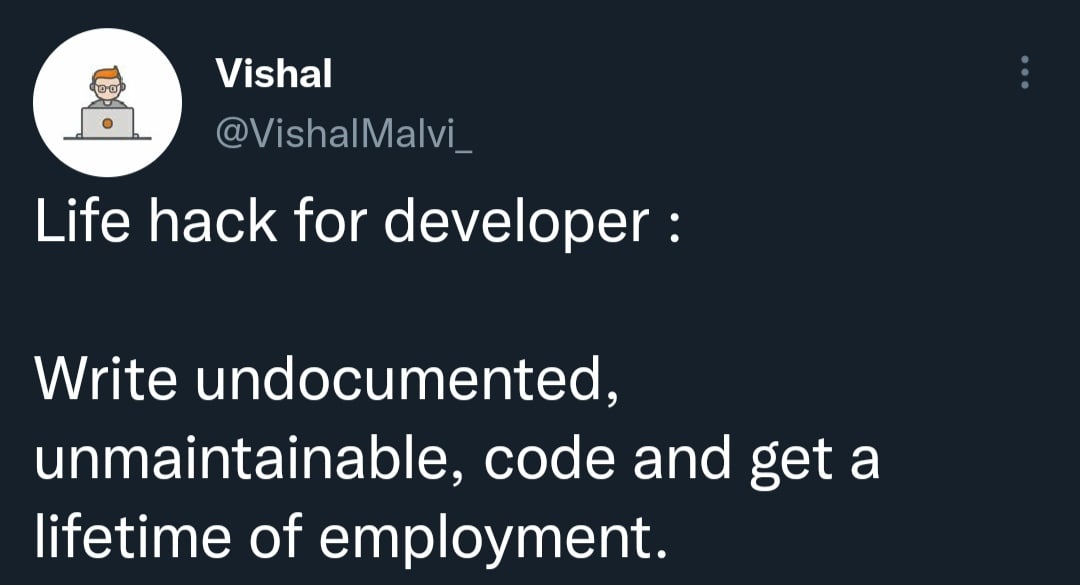Click the word "code" in the tweet
The image size is (1080, 585).
click(x=558, y=459)
